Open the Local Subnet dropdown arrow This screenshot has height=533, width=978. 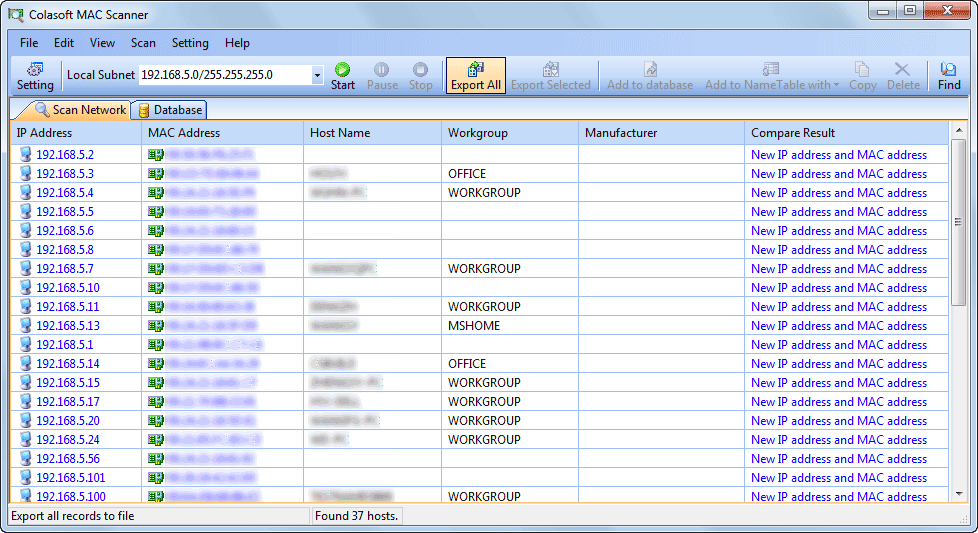click(x=317, y=75)
